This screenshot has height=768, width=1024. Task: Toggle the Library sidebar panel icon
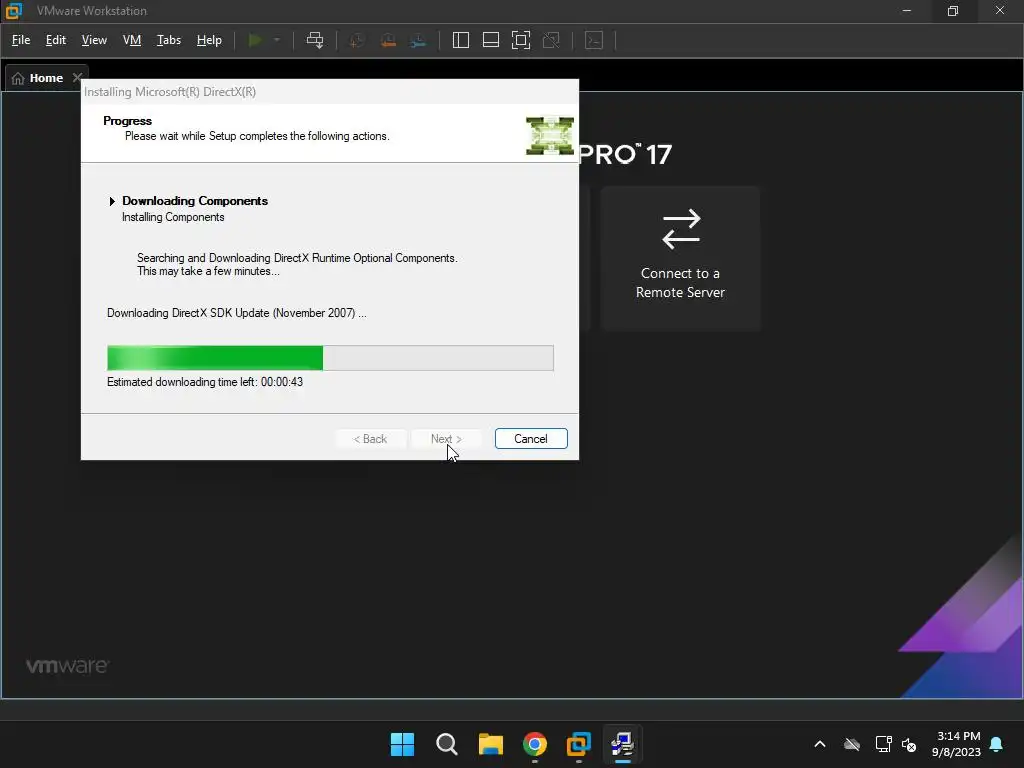click(x=460, y=40)
